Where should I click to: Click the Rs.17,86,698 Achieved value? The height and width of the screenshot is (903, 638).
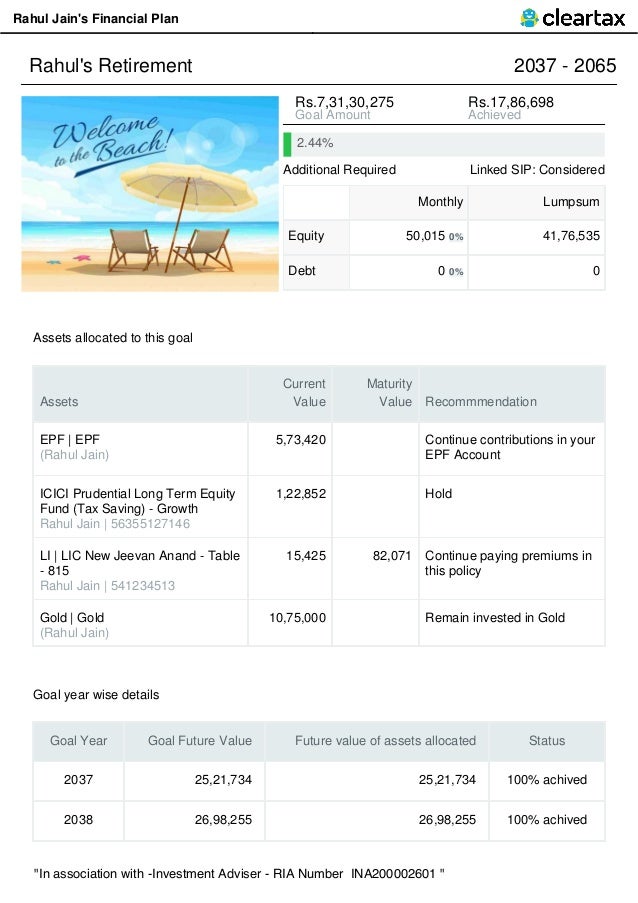click(x=511, y=102)
